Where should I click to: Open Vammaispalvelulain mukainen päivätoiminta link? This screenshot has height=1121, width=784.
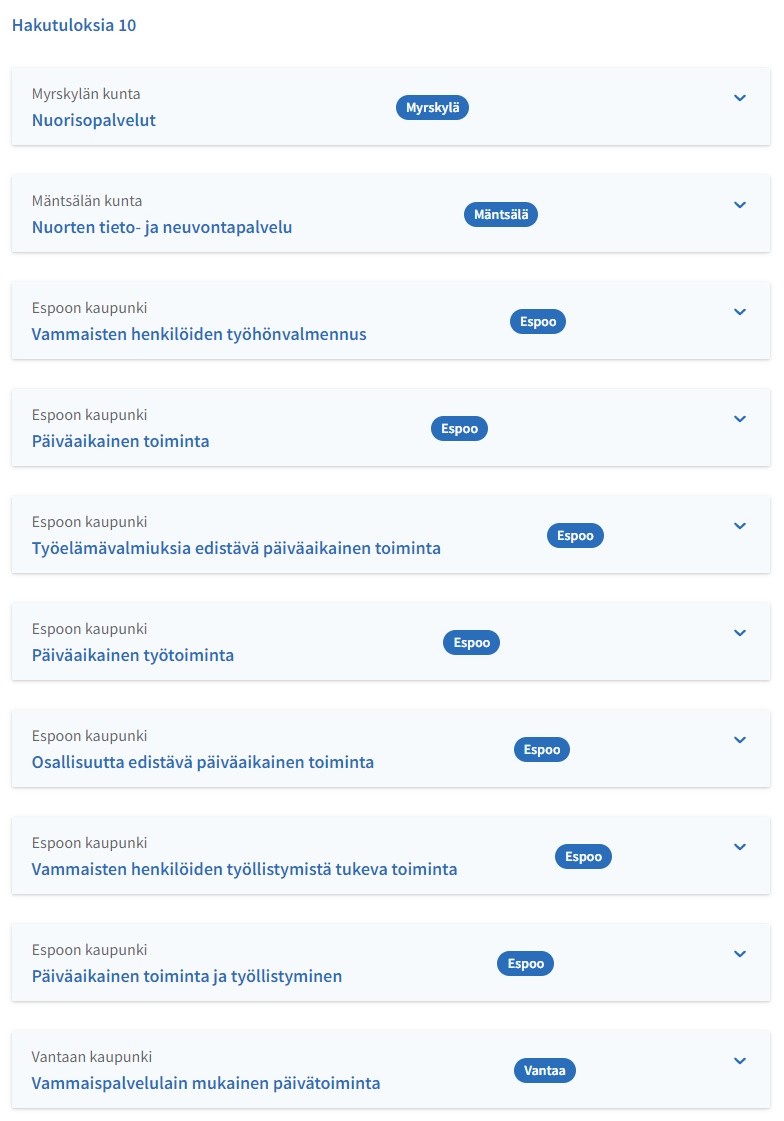pos(206,1083)
